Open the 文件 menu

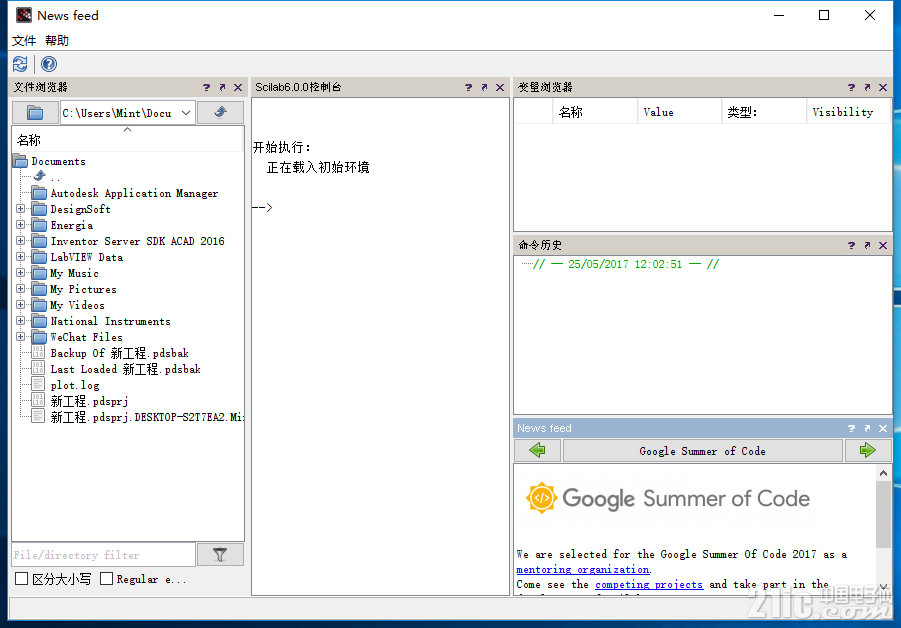click(24, 41)
